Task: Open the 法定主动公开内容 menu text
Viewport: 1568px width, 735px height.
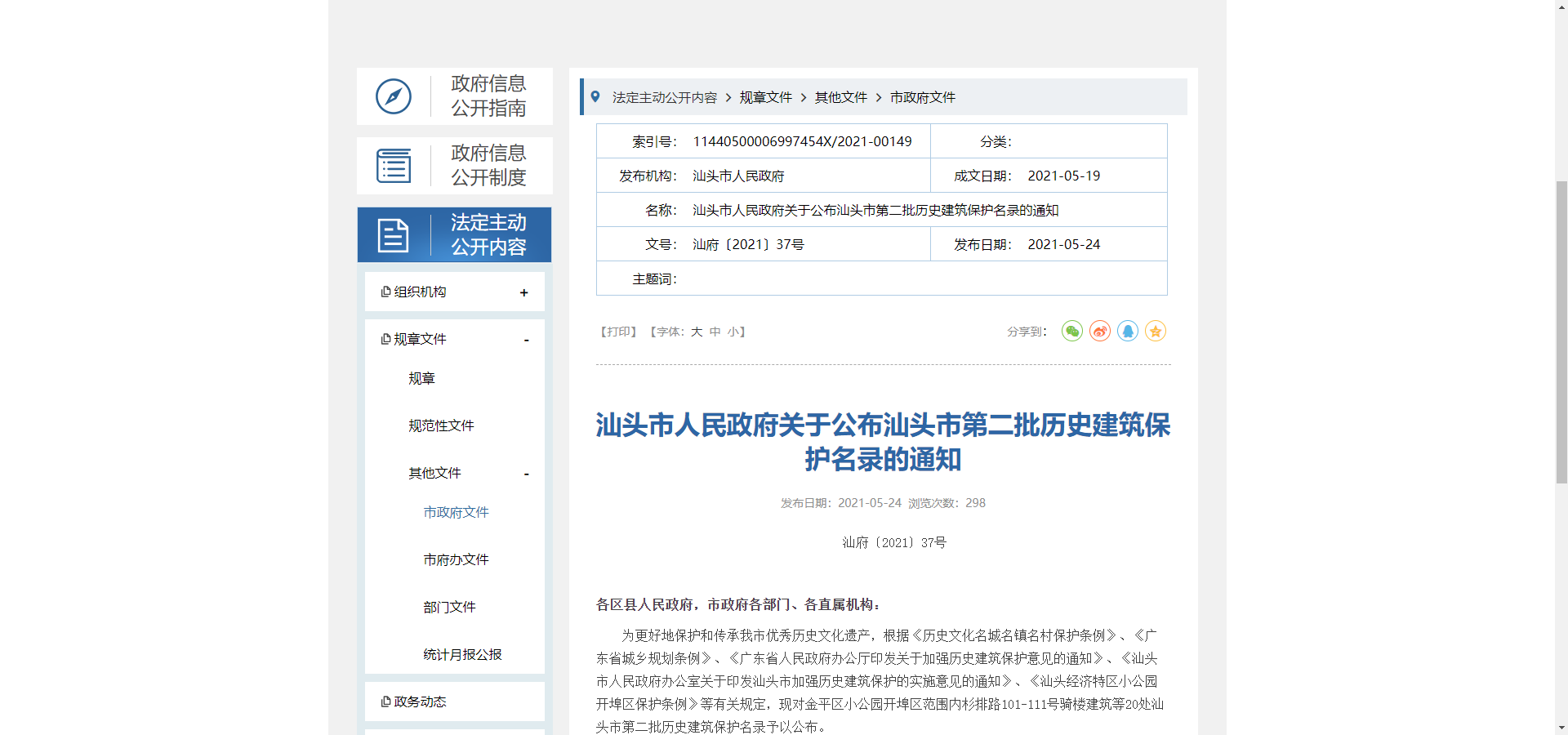Action: coord(488,234)
